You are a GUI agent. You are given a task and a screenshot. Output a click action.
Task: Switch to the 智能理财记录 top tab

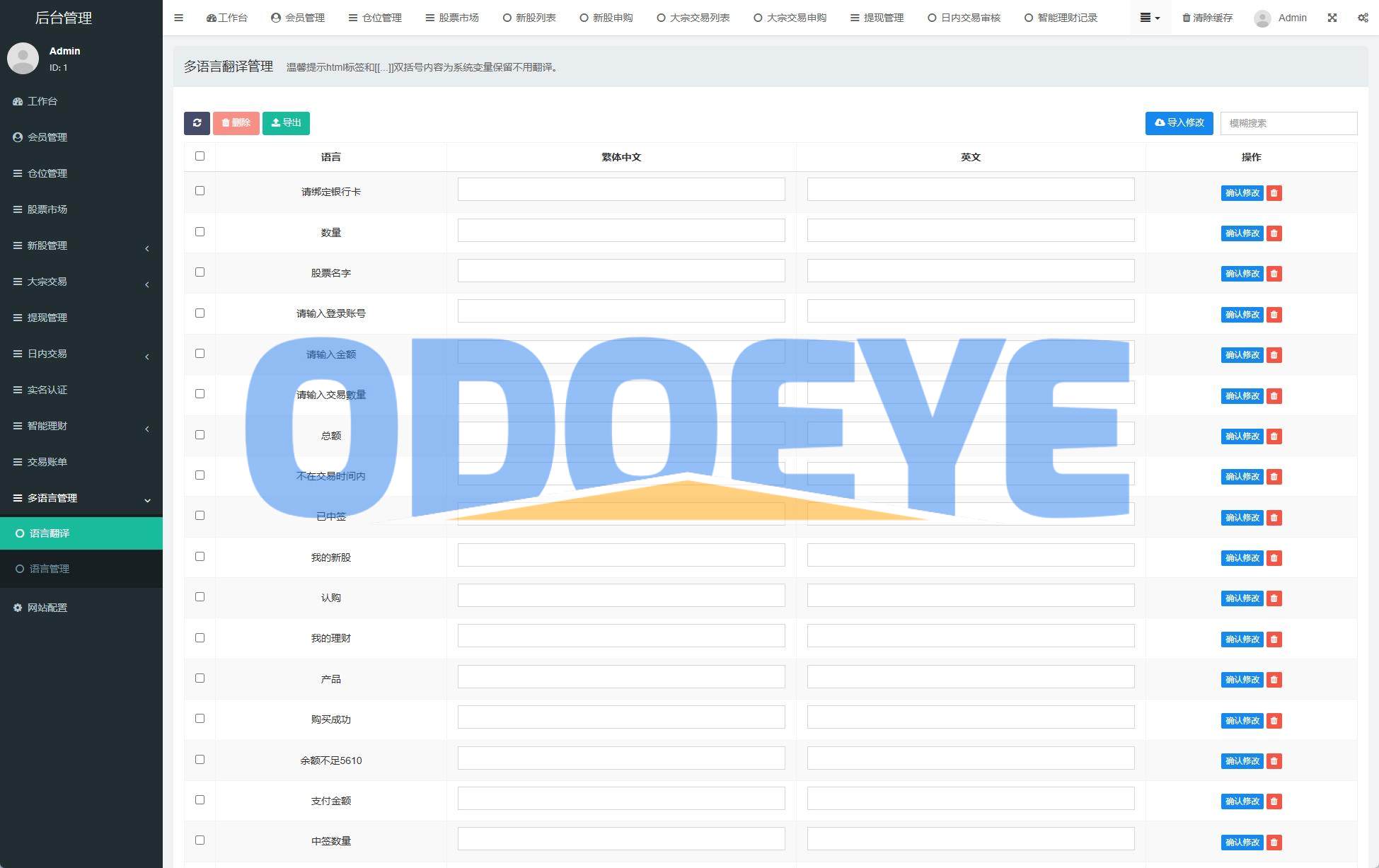[x=1061, y=18]
